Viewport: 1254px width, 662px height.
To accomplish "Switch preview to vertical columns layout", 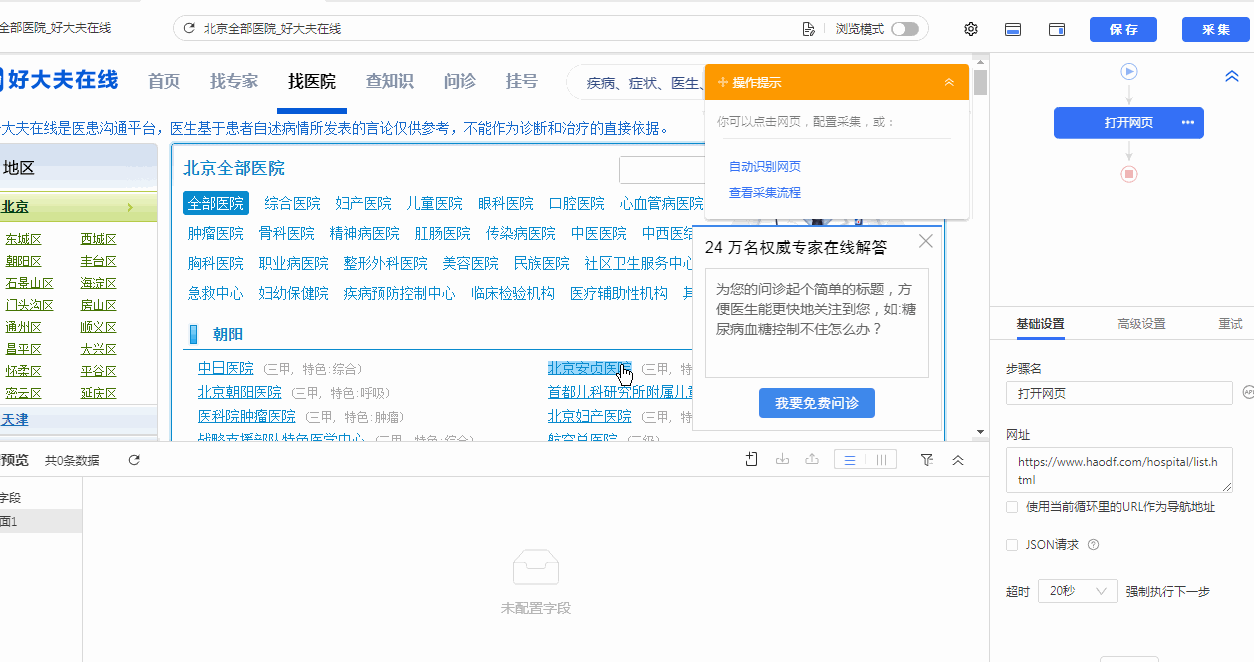I will (881, 460).
